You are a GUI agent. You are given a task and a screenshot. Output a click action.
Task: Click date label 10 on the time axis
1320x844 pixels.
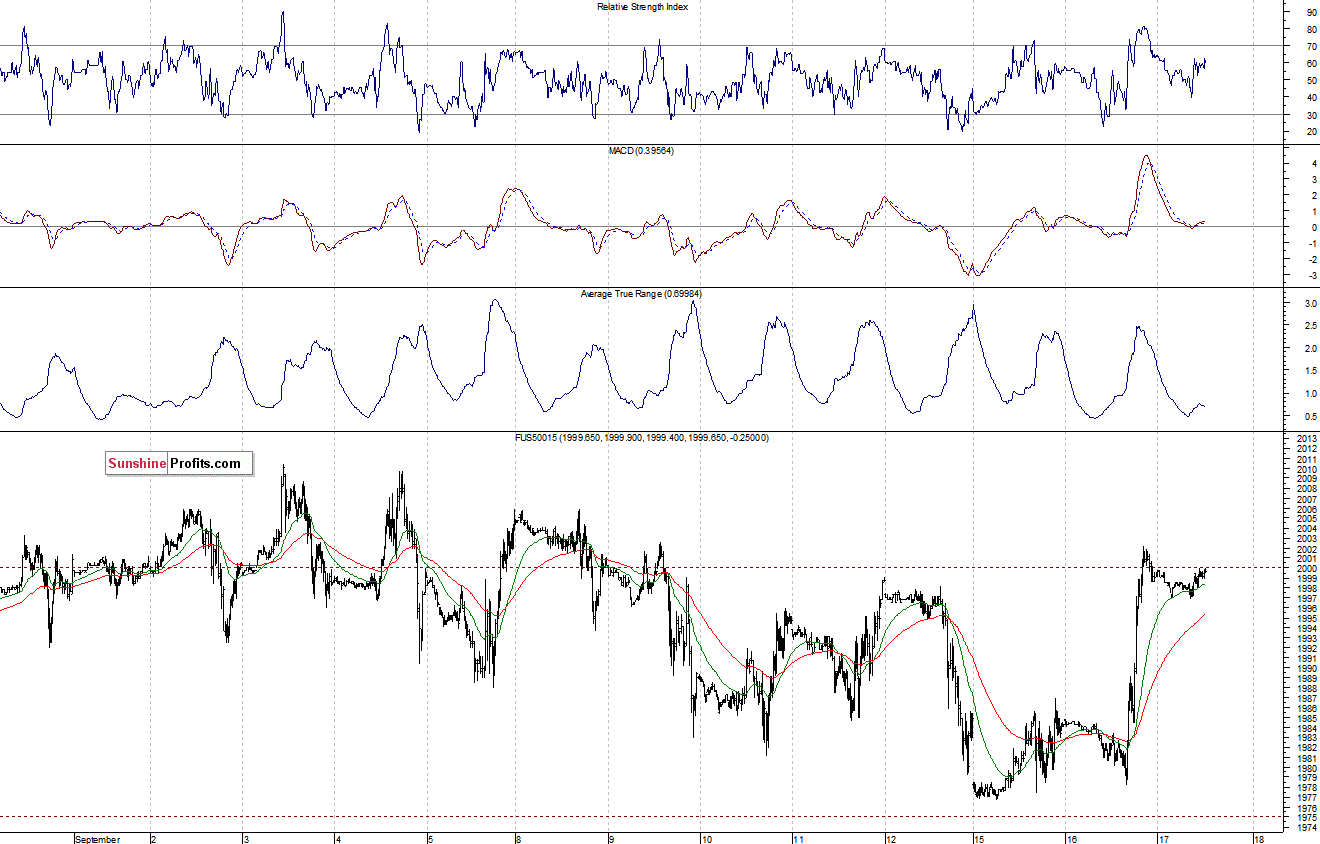pyautogui.click(x=705, y=839)
